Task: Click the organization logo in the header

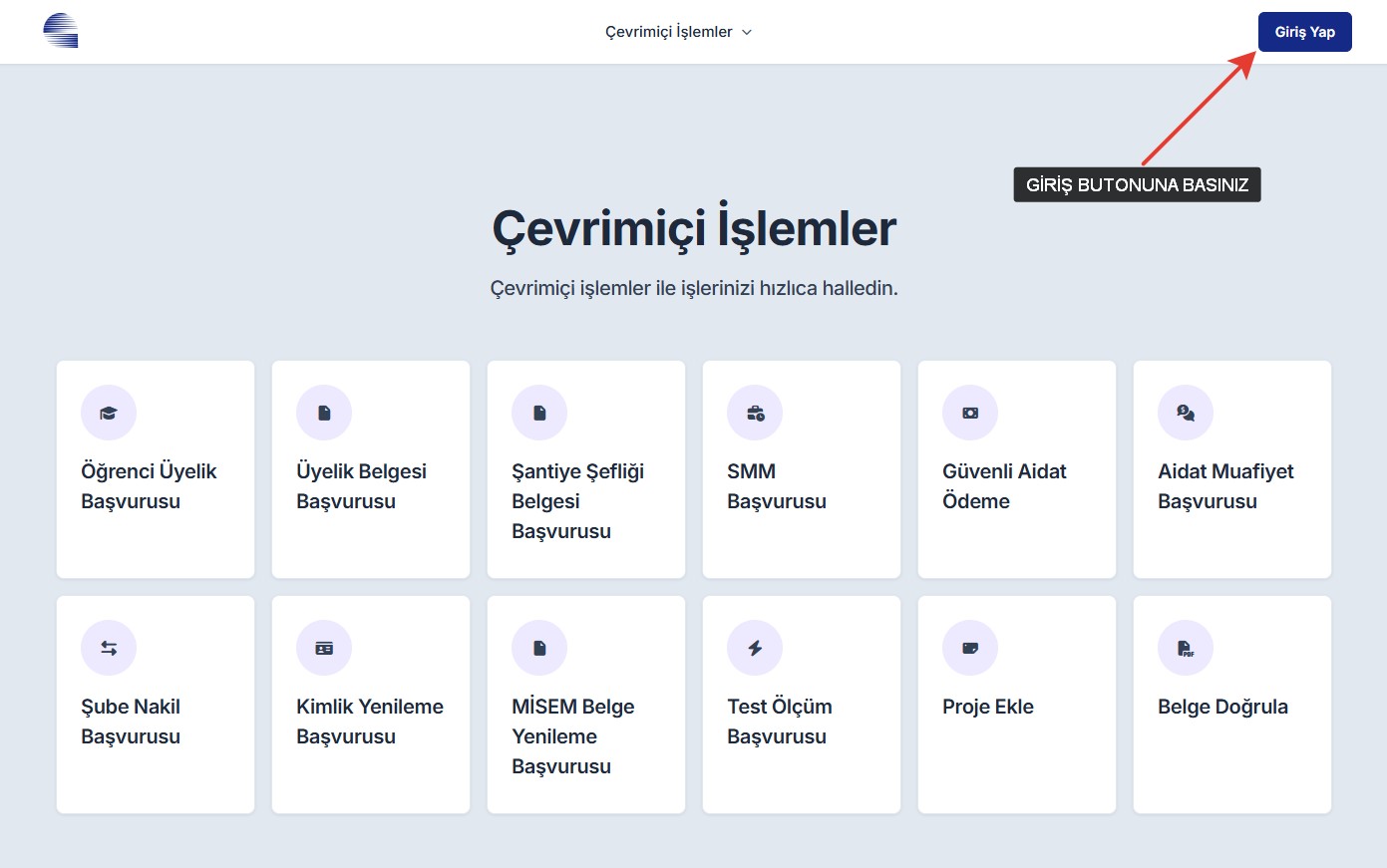Action: (x=61, y=31)
